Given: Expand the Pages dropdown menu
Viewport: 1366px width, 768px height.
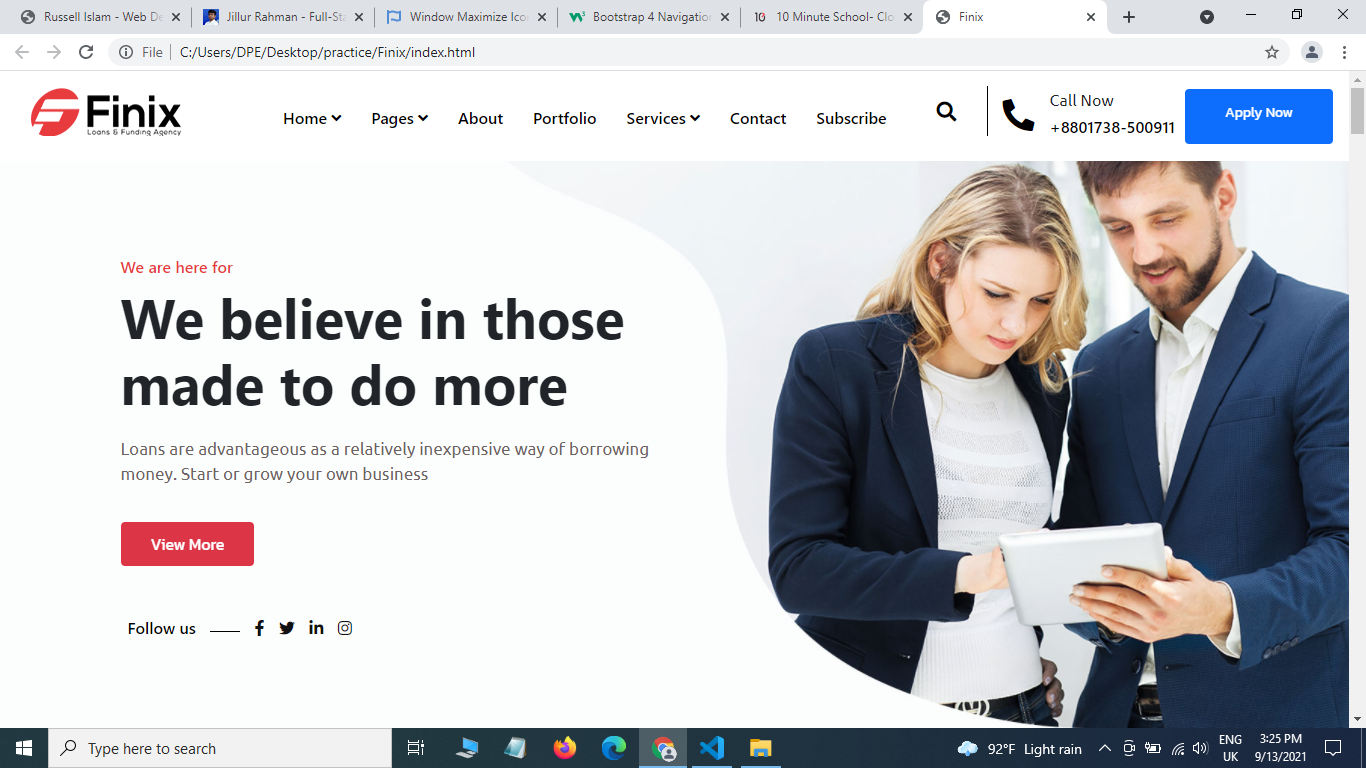Looking at the screenshot, I should [x=399, y=118].
